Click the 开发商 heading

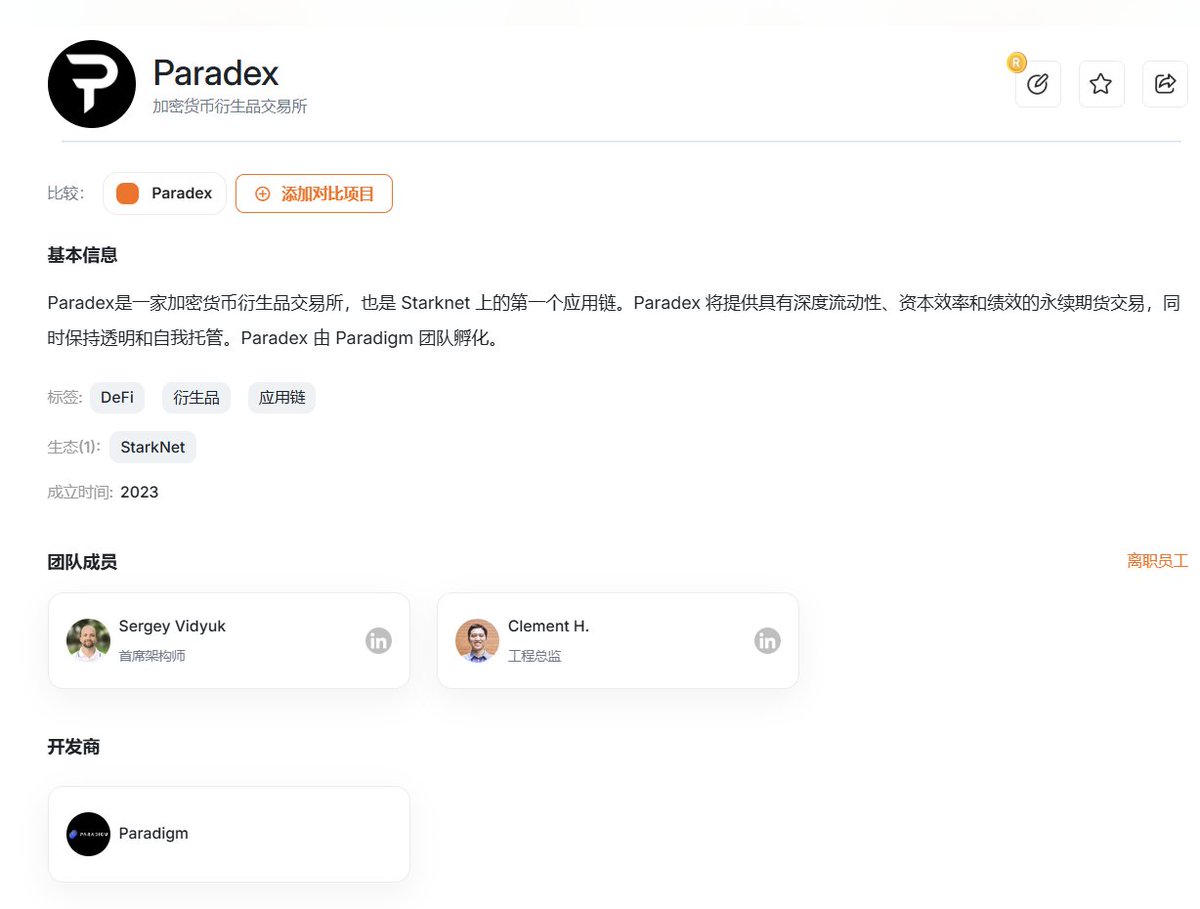tap(74, 747)
